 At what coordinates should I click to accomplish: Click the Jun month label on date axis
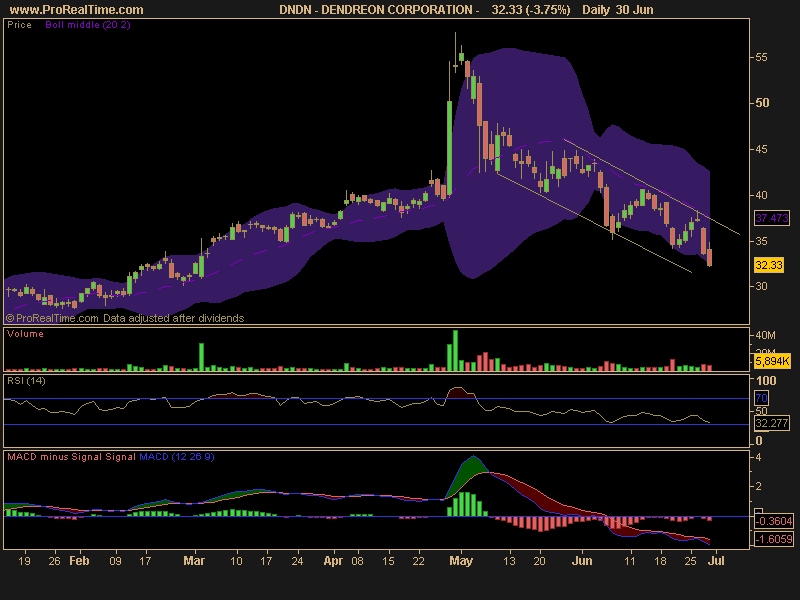pyautogui.click(x=582, y=561)
